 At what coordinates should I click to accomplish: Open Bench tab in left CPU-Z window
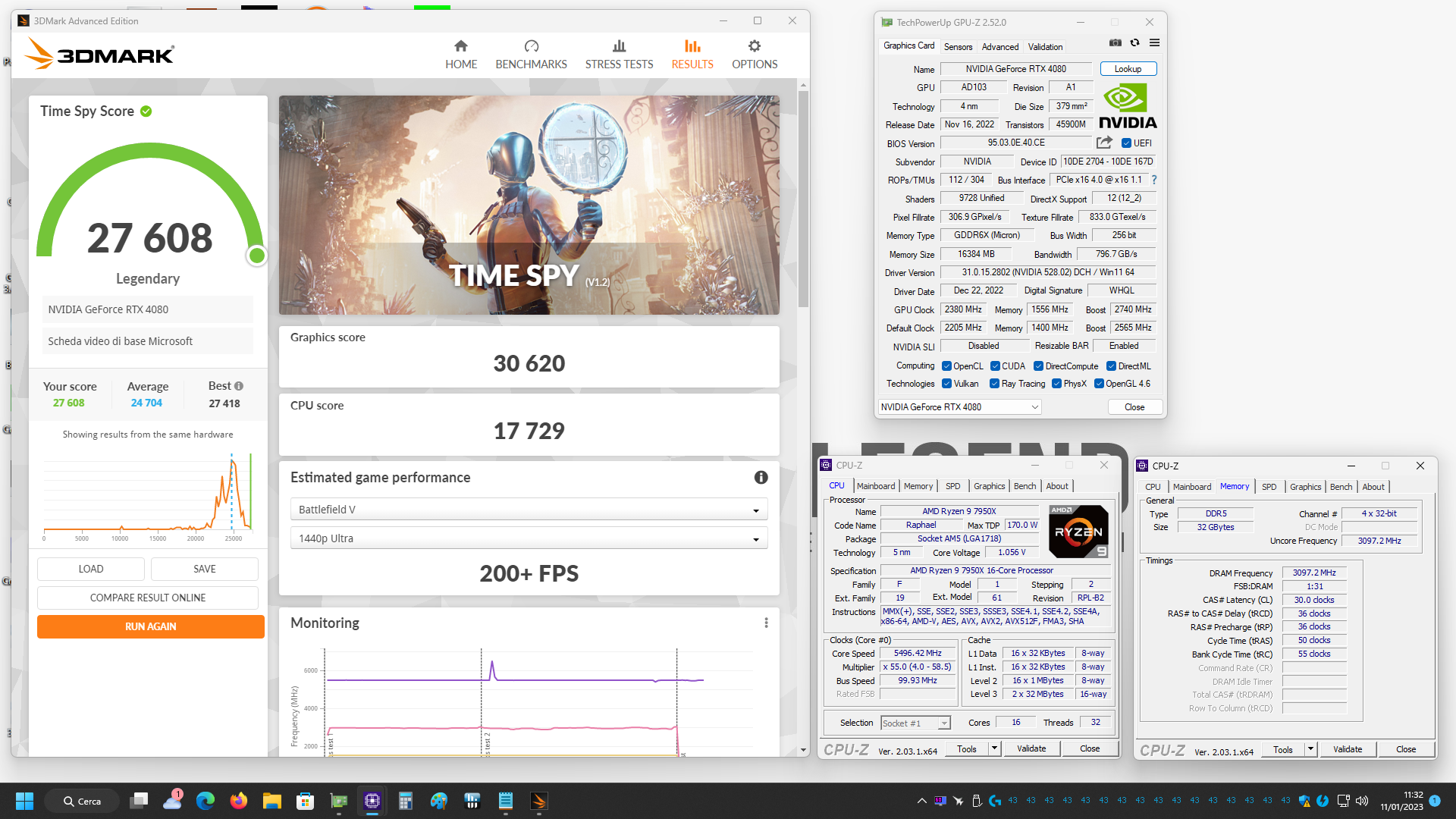pyautogui.click(x=1025, y=486)
